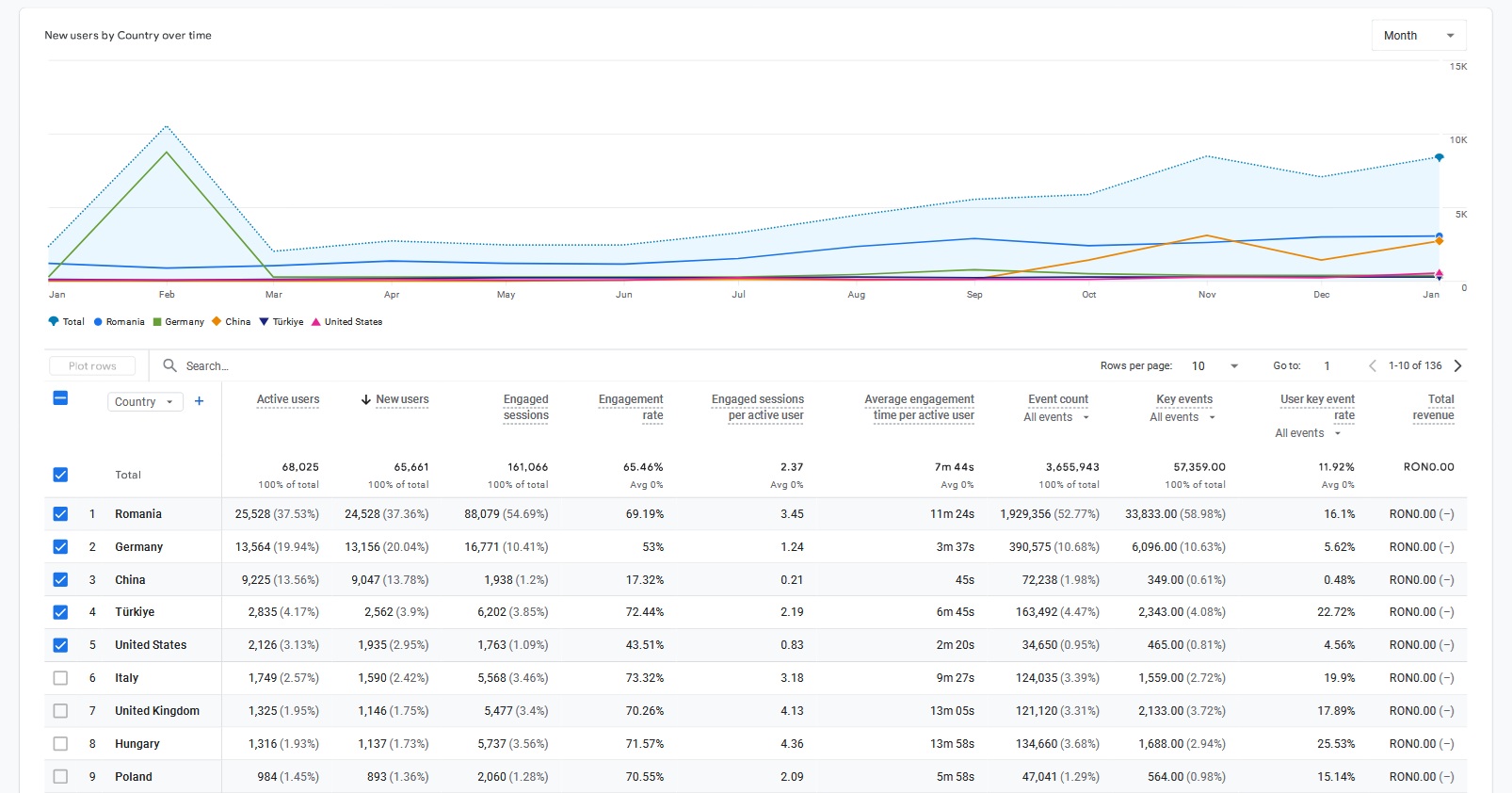Viewport: 1512px width, 793px height.
Task: Click the Germany legend color square
Action: [157, 322]
